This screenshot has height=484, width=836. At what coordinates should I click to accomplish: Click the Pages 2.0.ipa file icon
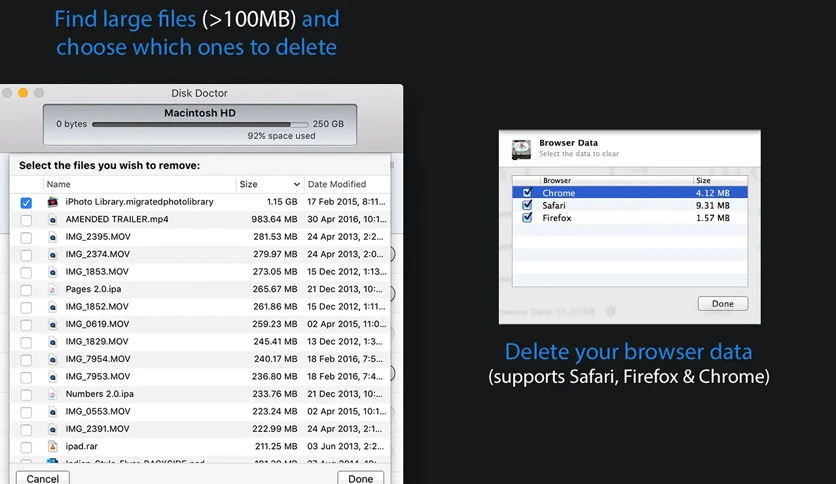coord(52,289)
